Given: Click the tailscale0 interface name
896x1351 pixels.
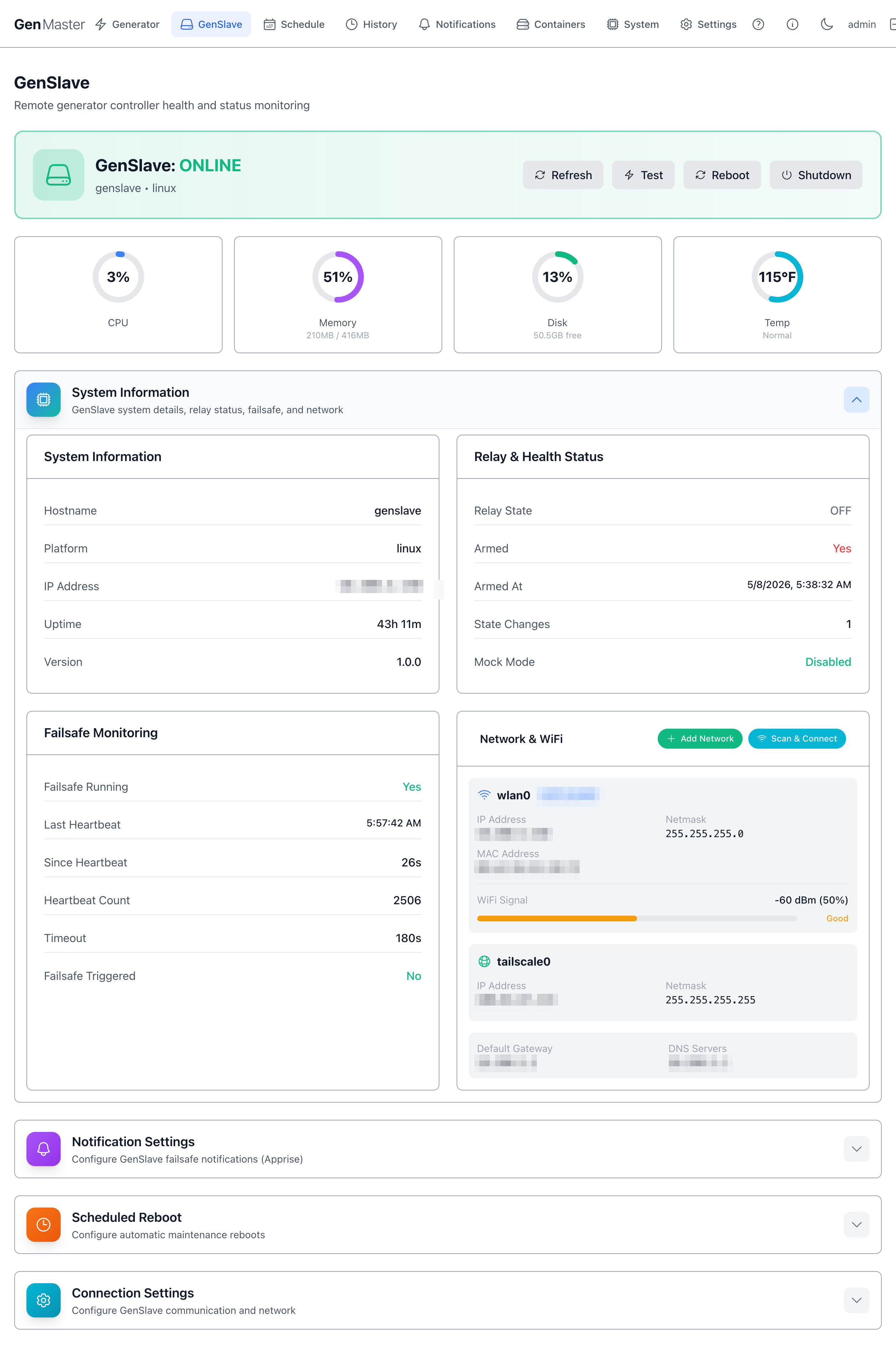Looking at the screenshot, I should 523,961.
